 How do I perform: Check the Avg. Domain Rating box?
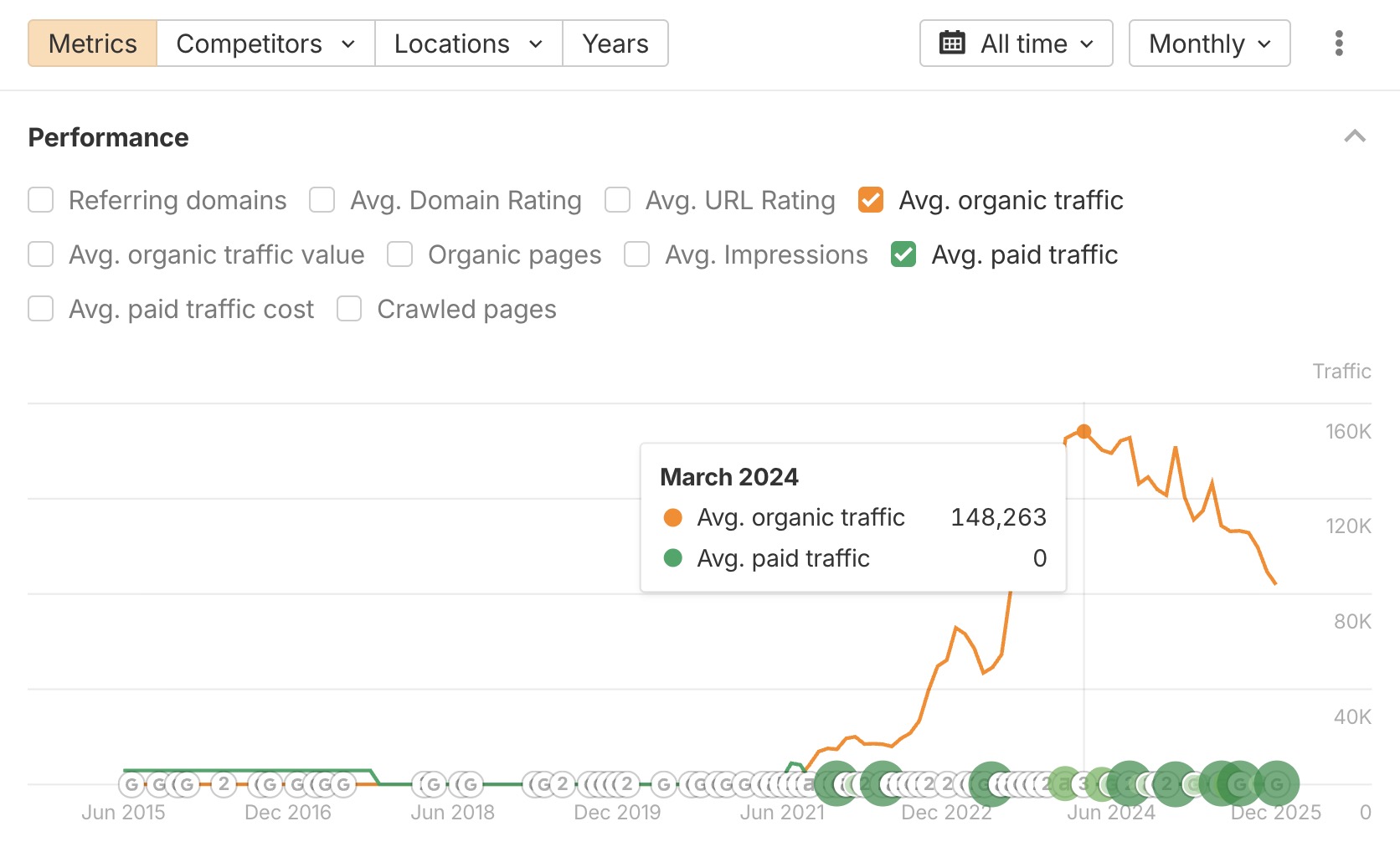pos(322,200)
